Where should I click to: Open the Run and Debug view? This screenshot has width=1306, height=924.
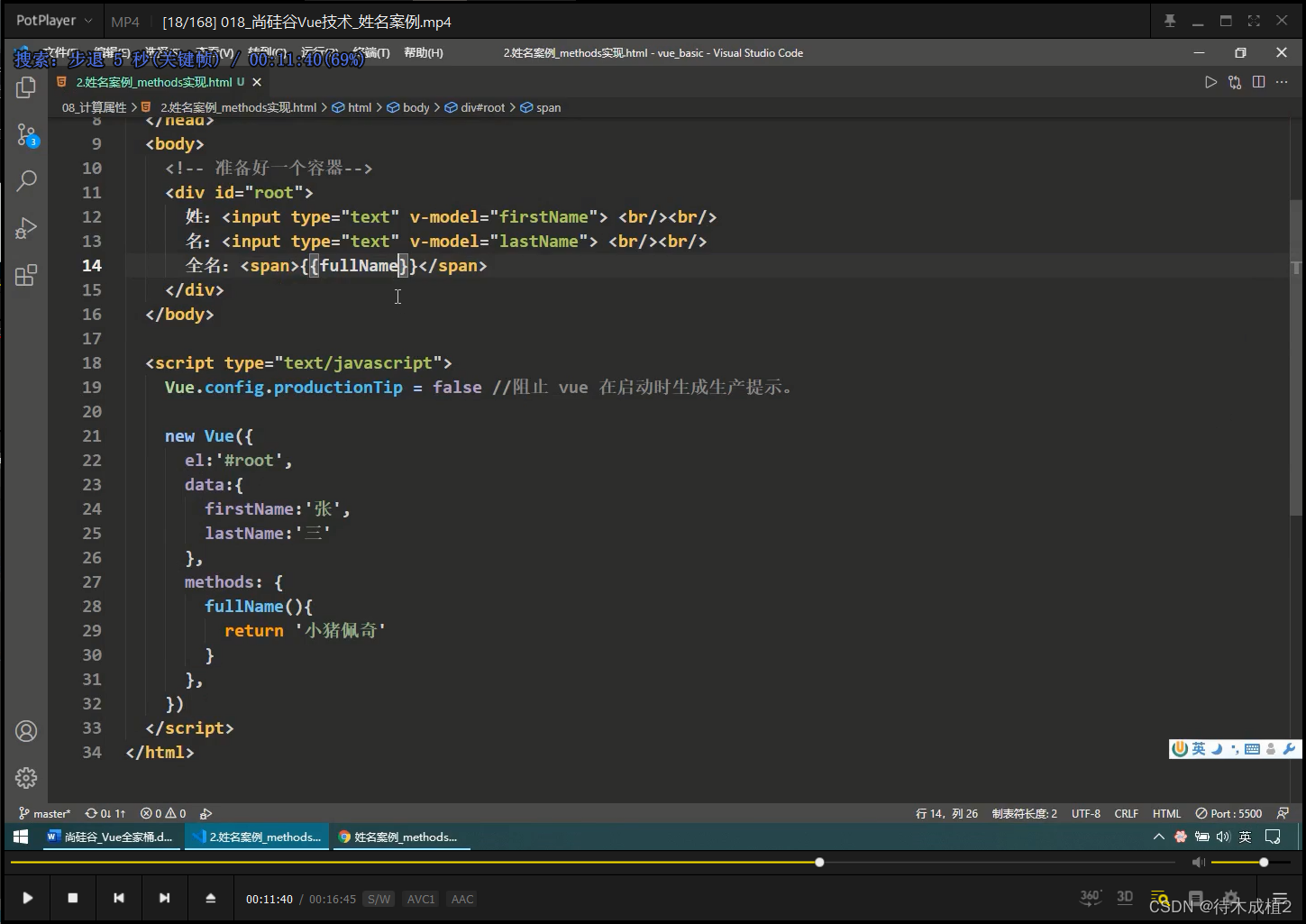[26, 228]
